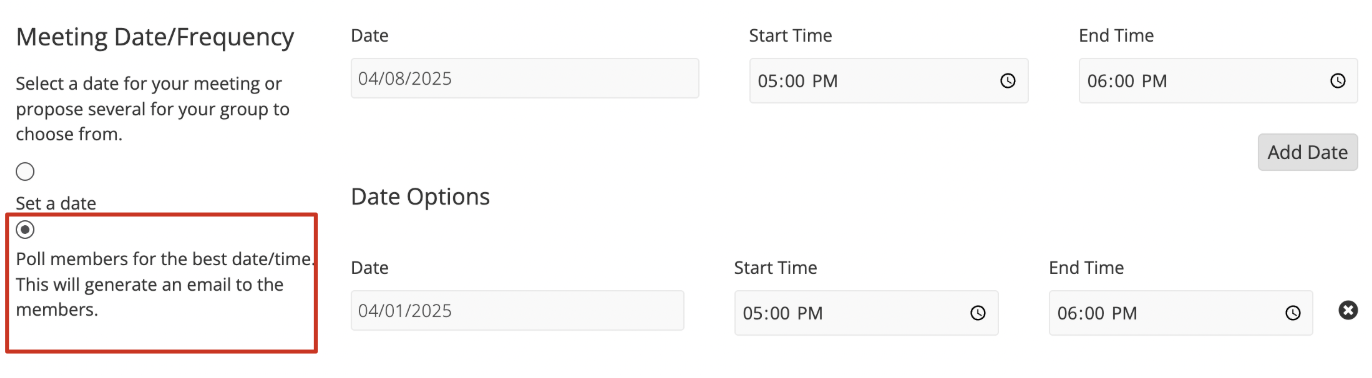The width and height of the screenshot is (1372, 378).
Task: Focus the Date Options Start Time field
Action: click(x=866, y=313)
